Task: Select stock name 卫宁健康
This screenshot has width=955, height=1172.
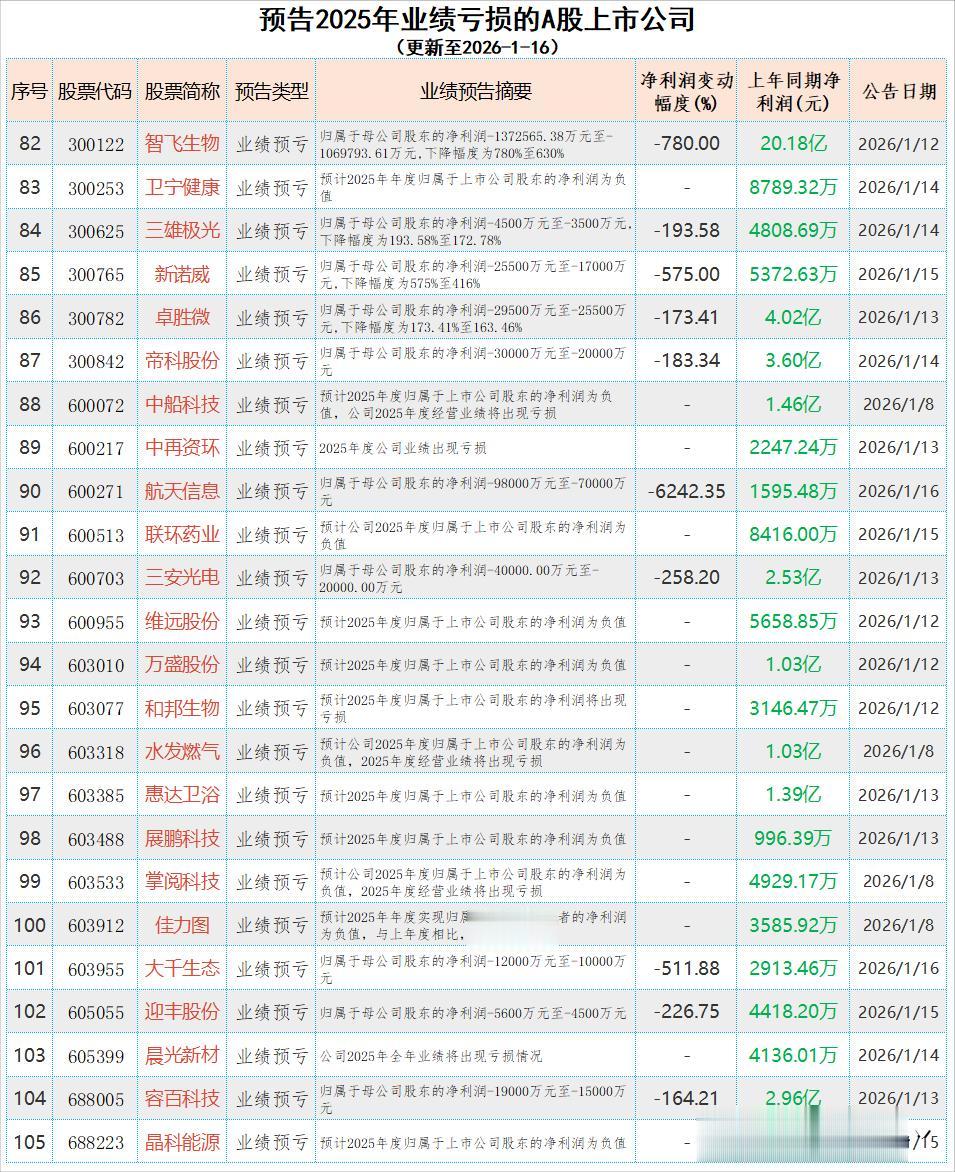Action: click(182, 187)
